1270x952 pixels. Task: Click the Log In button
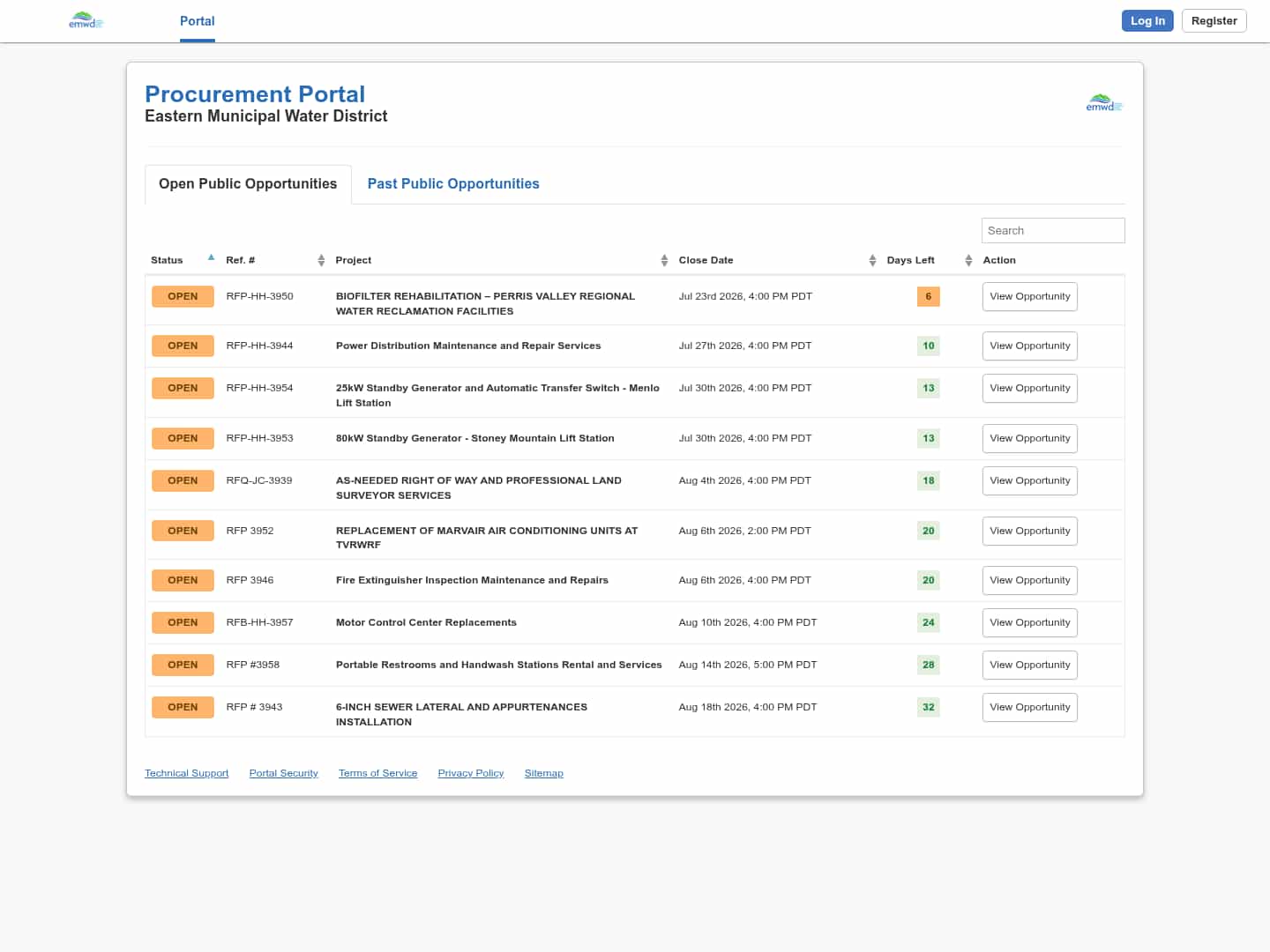(1147, 21)
